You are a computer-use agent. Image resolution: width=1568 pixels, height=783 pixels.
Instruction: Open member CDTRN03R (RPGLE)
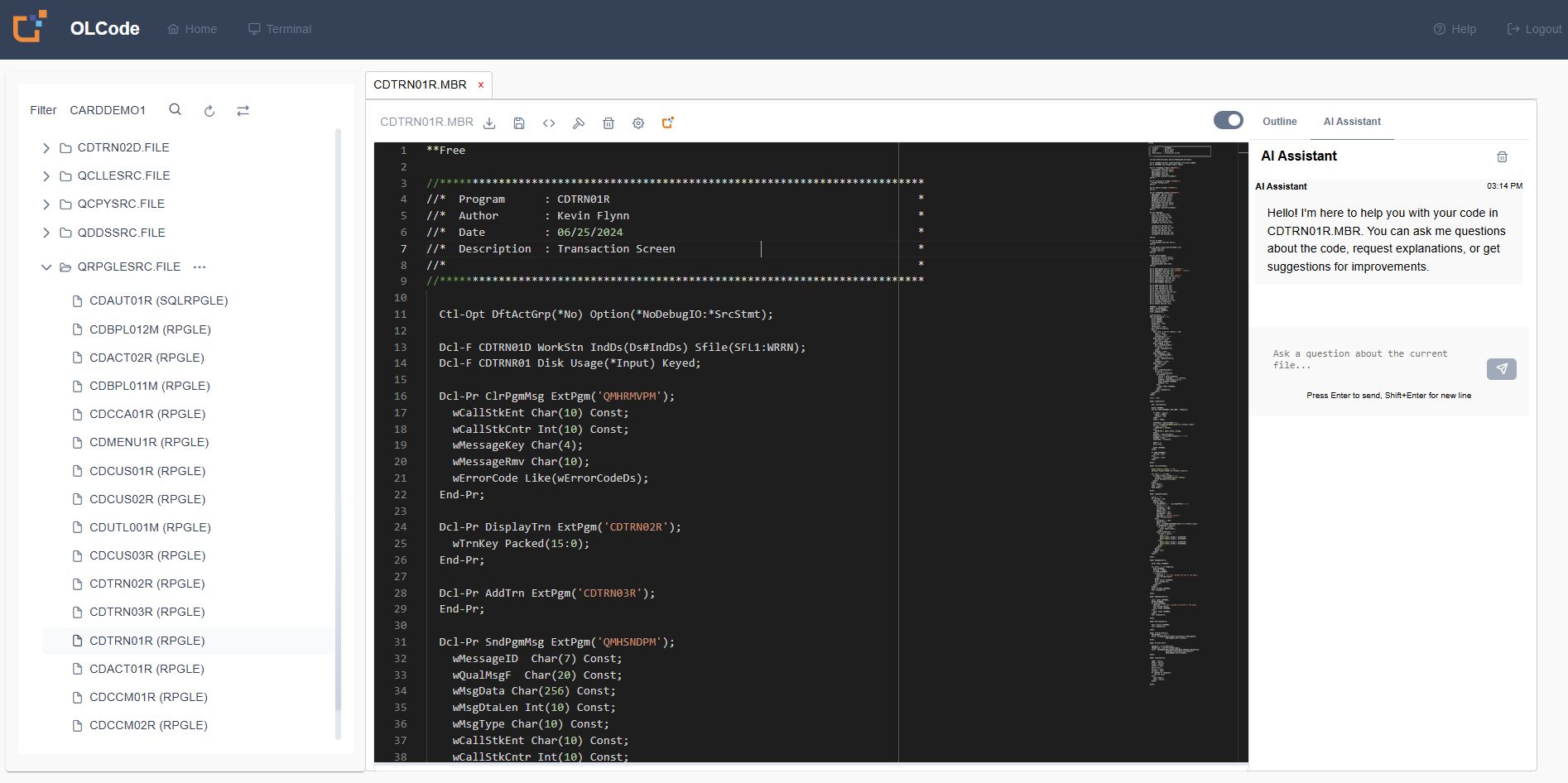147,612
